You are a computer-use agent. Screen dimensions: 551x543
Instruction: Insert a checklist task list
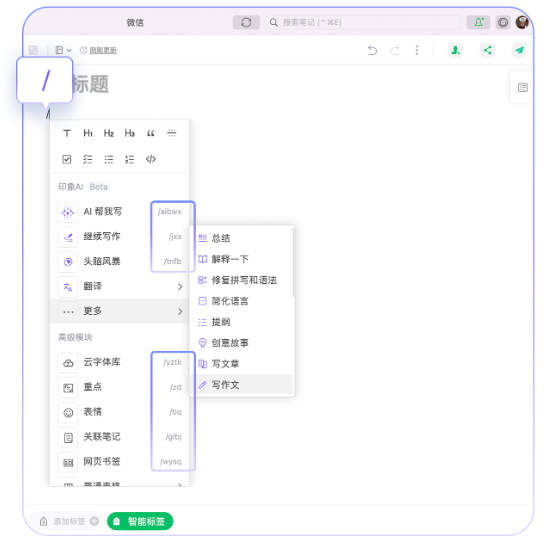[87, 160]
